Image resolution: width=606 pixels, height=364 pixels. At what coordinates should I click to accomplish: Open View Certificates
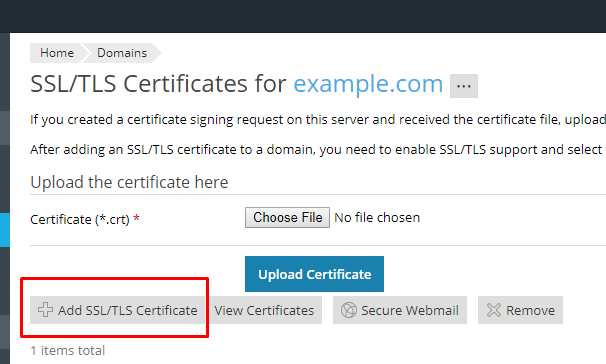(266, 310)
